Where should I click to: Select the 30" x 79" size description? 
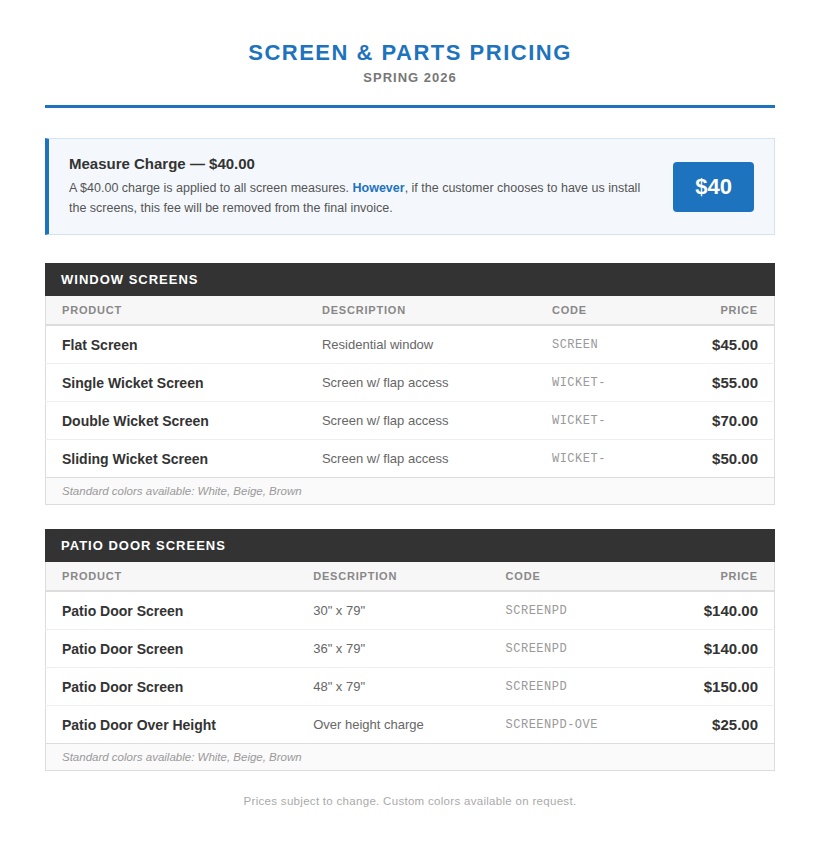[x=339, y=611]
